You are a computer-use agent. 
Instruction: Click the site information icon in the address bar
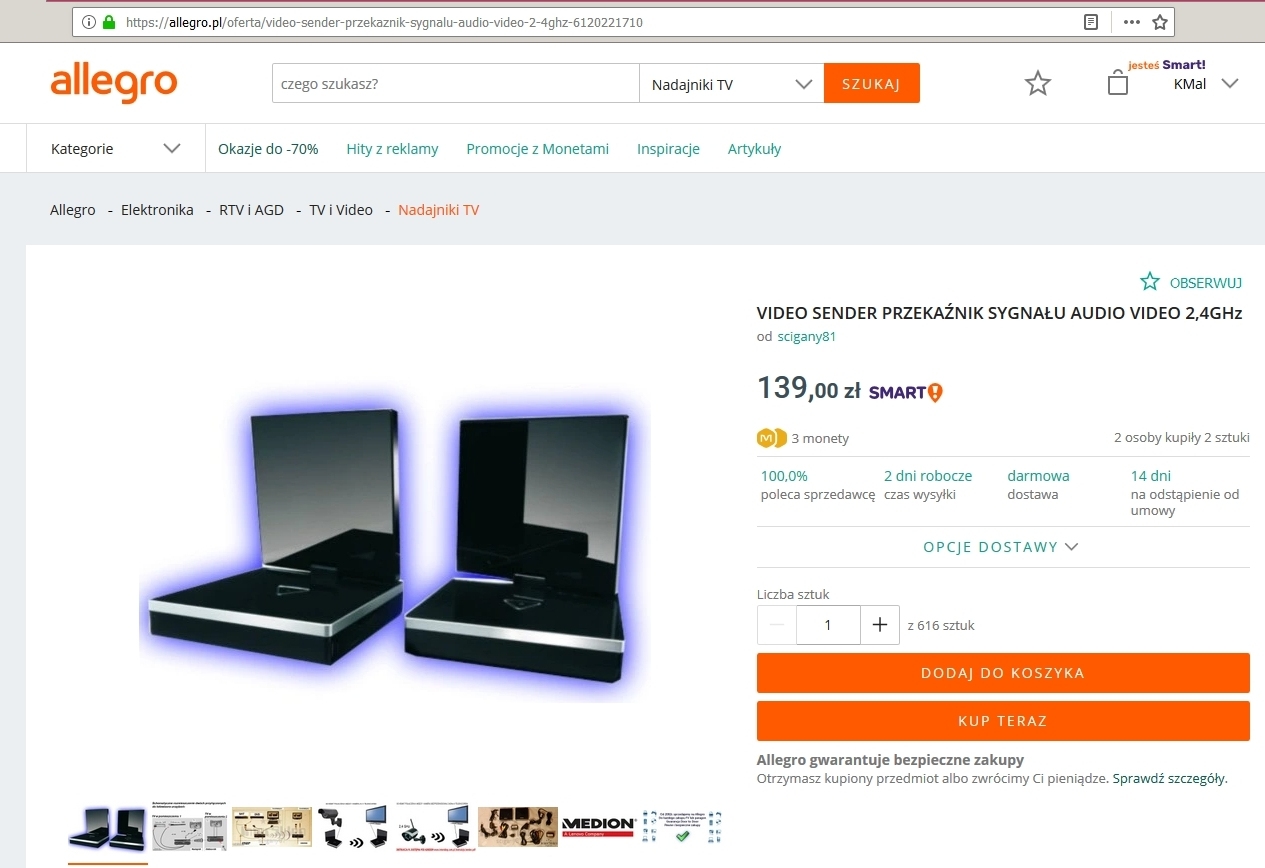[89, 22]
